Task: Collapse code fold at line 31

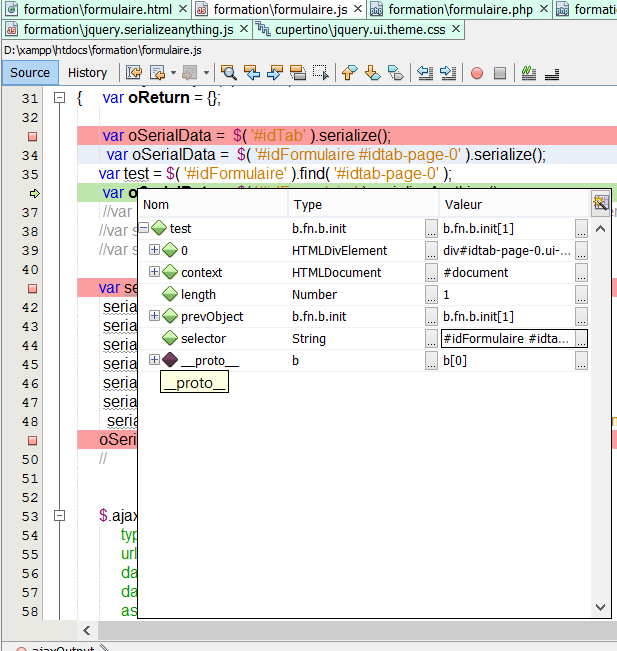Action: 60,98
